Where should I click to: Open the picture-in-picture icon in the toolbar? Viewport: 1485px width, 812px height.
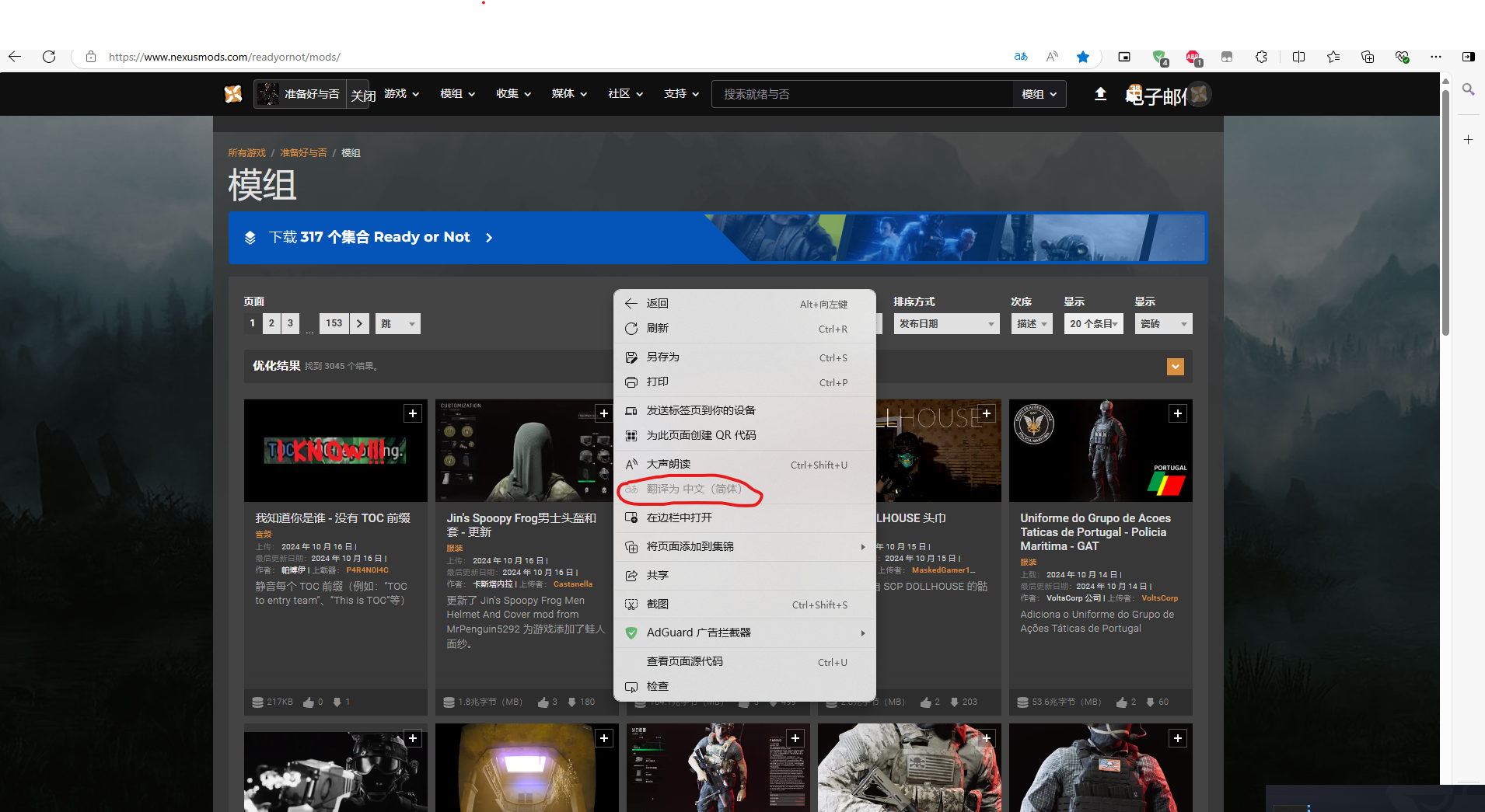[x=1124, y=57]
